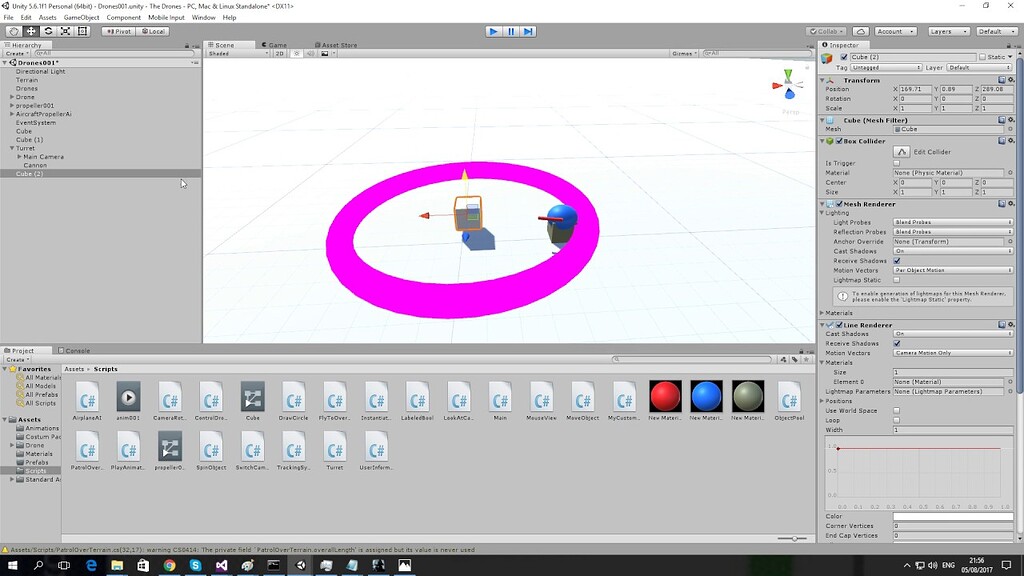
Task: Enable the Lightmap Static checkbox
Action: coord(898,280)
